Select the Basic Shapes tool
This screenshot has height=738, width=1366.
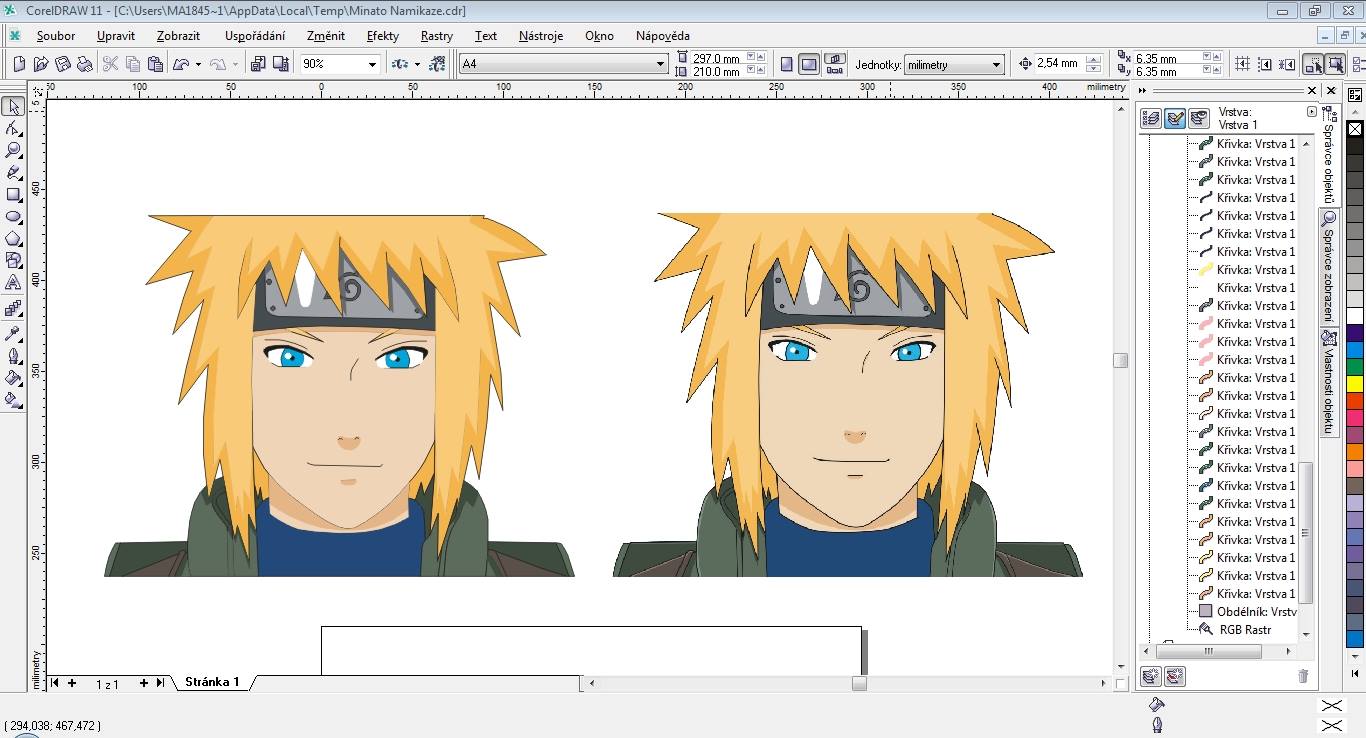(13, 260)
